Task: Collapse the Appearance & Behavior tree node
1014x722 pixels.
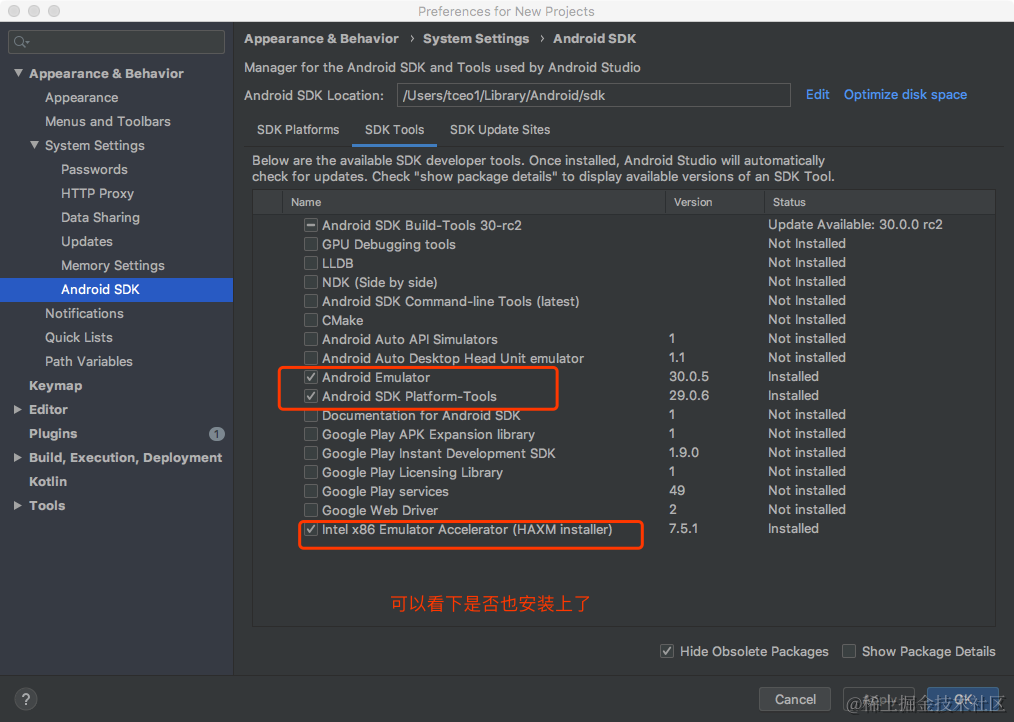Action: point(18,73)
